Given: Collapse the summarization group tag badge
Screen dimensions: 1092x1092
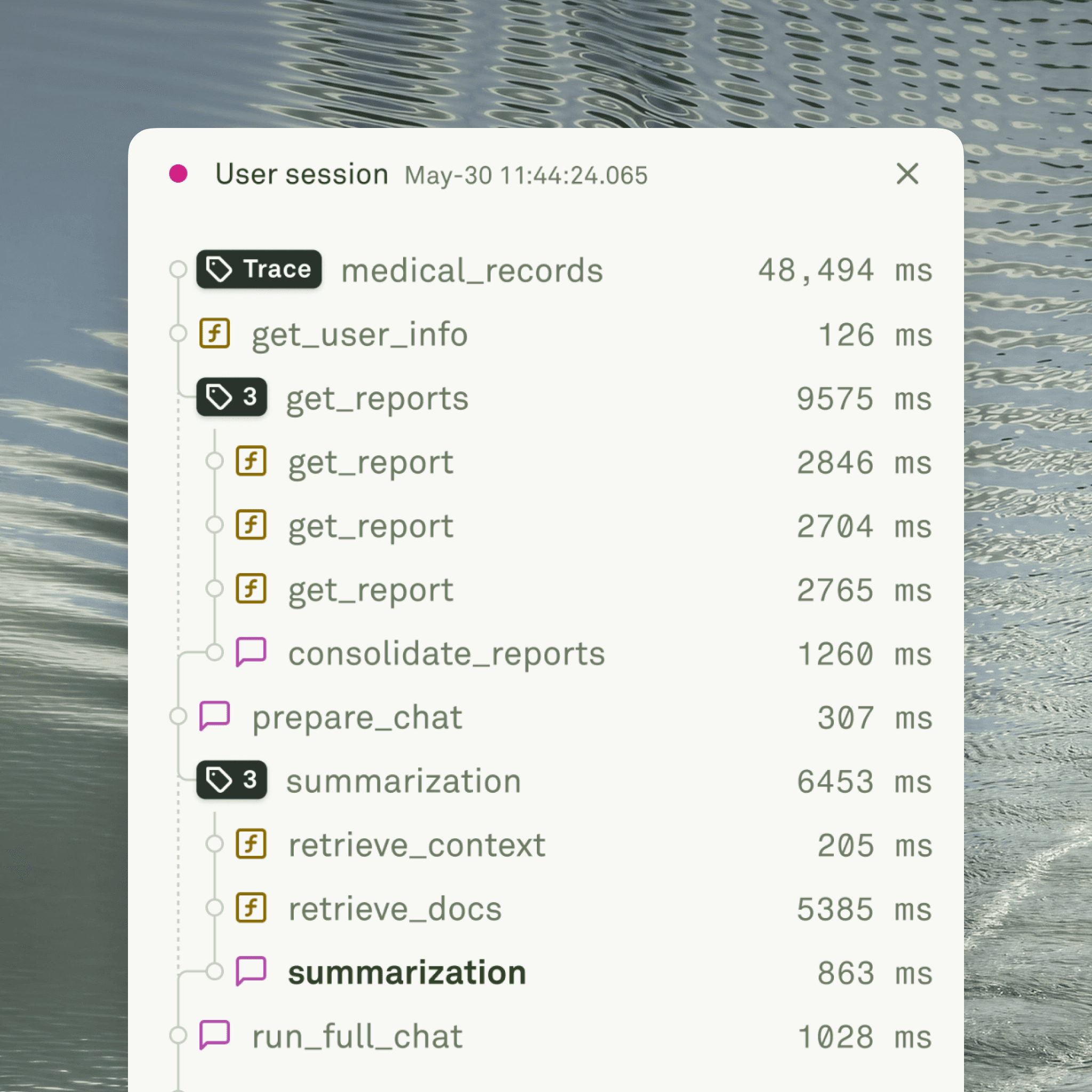Looking at the screenshot, I should [x=232, y=780].
